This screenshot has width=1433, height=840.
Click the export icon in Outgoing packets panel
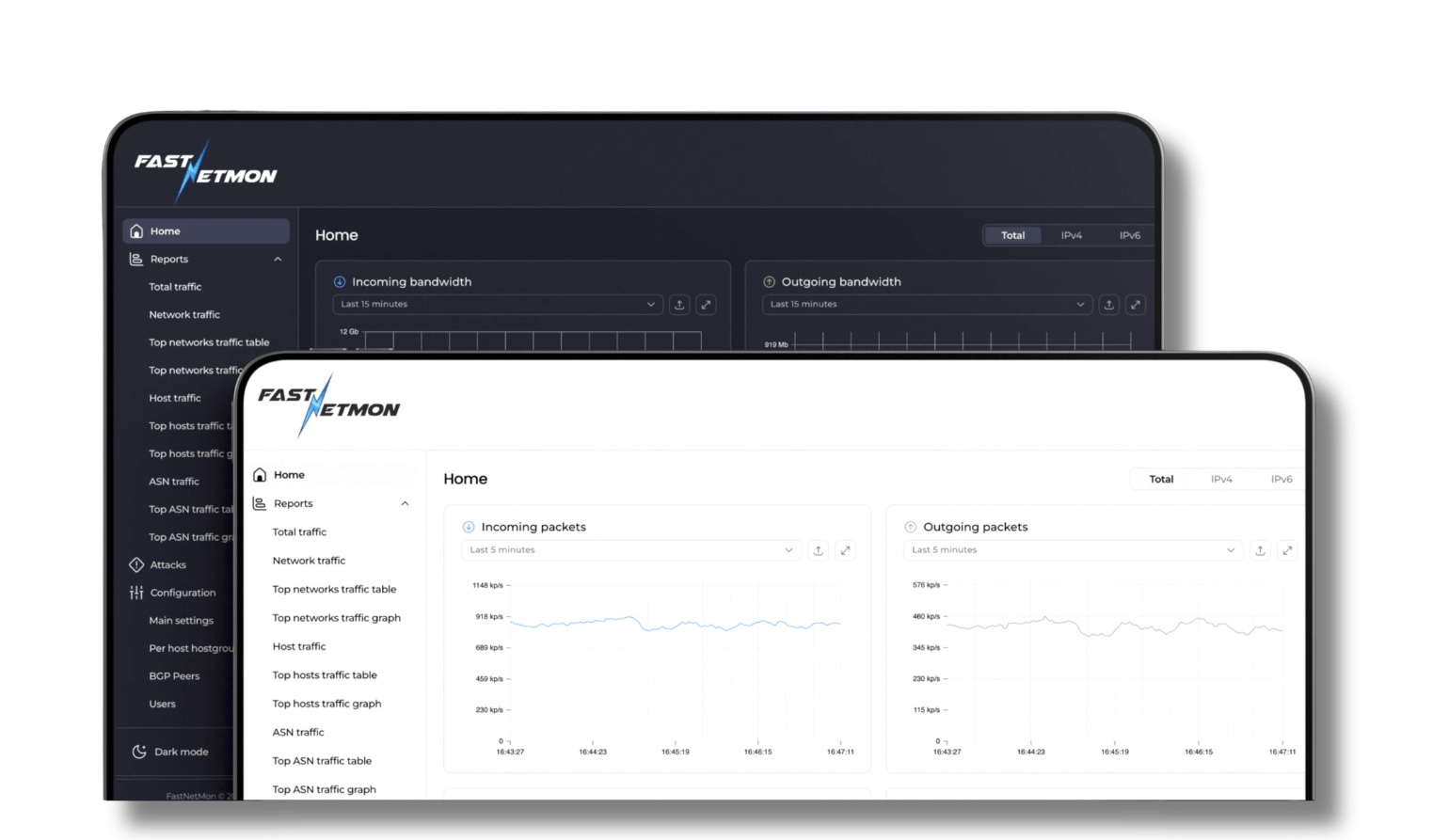click(1260, 550)
